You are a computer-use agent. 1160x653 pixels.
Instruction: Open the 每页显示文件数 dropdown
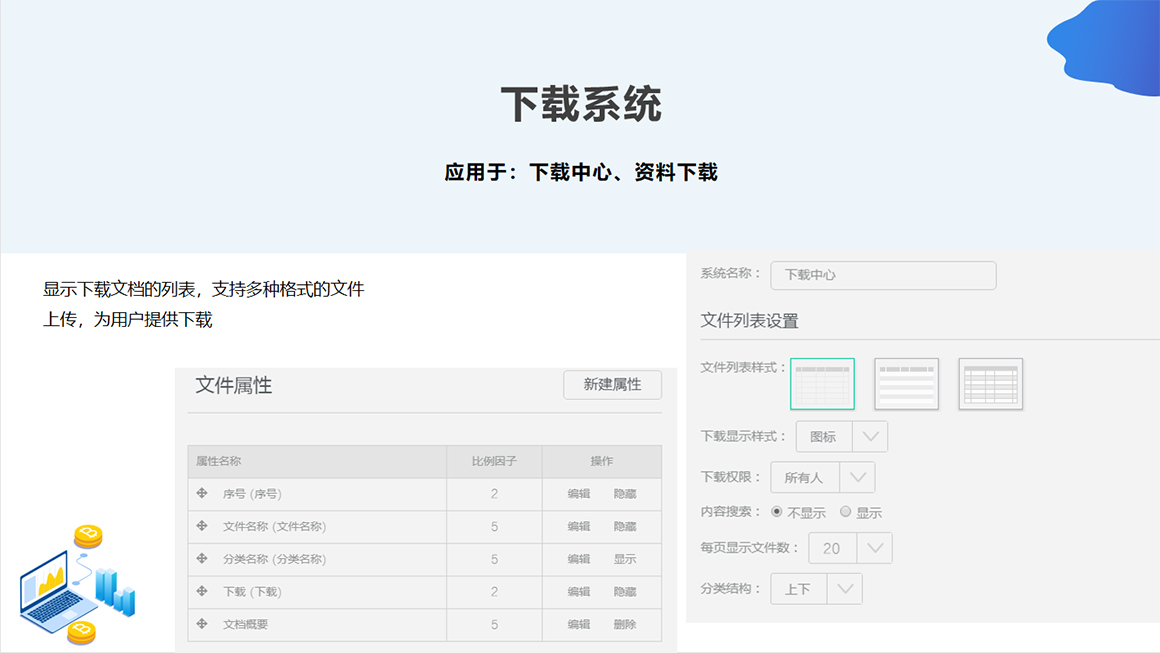(x=874, y=548)
